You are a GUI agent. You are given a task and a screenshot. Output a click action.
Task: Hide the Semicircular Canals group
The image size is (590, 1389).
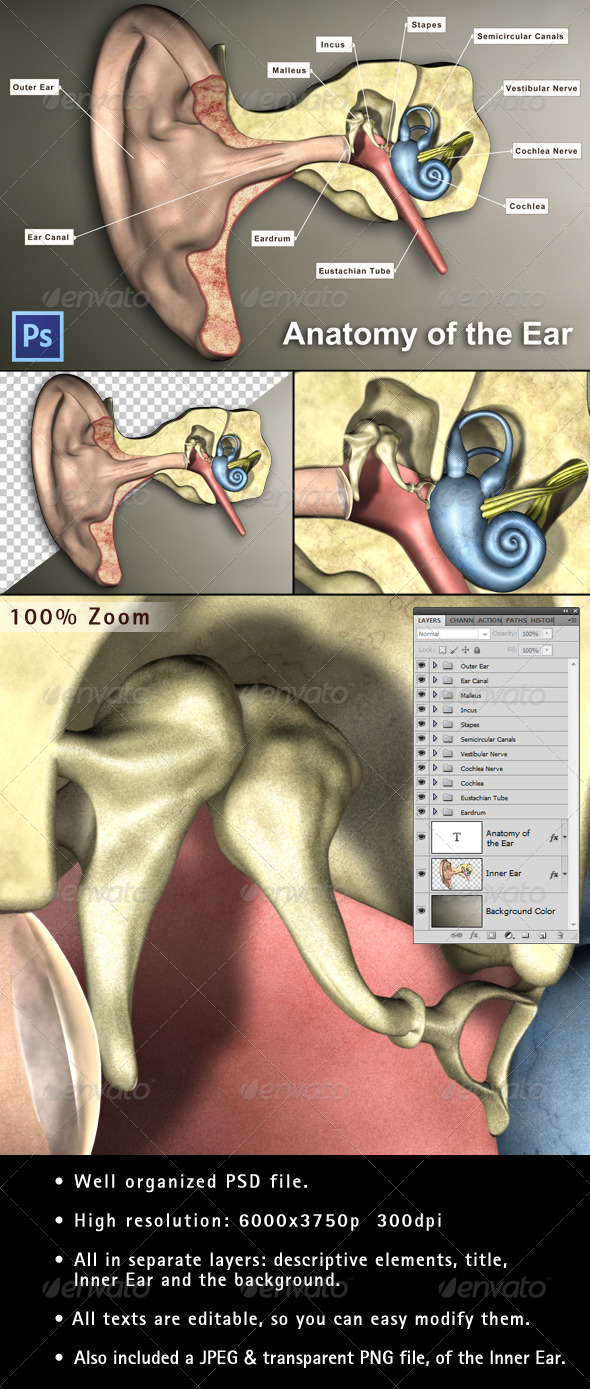pos(422,738)
